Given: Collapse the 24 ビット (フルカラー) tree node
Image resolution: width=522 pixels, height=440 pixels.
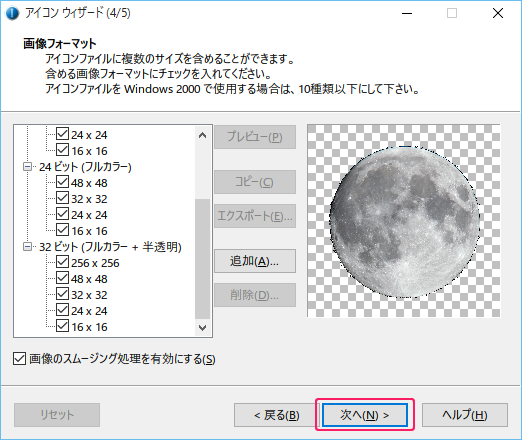Looking at the screenshot, I should (27, 166).
